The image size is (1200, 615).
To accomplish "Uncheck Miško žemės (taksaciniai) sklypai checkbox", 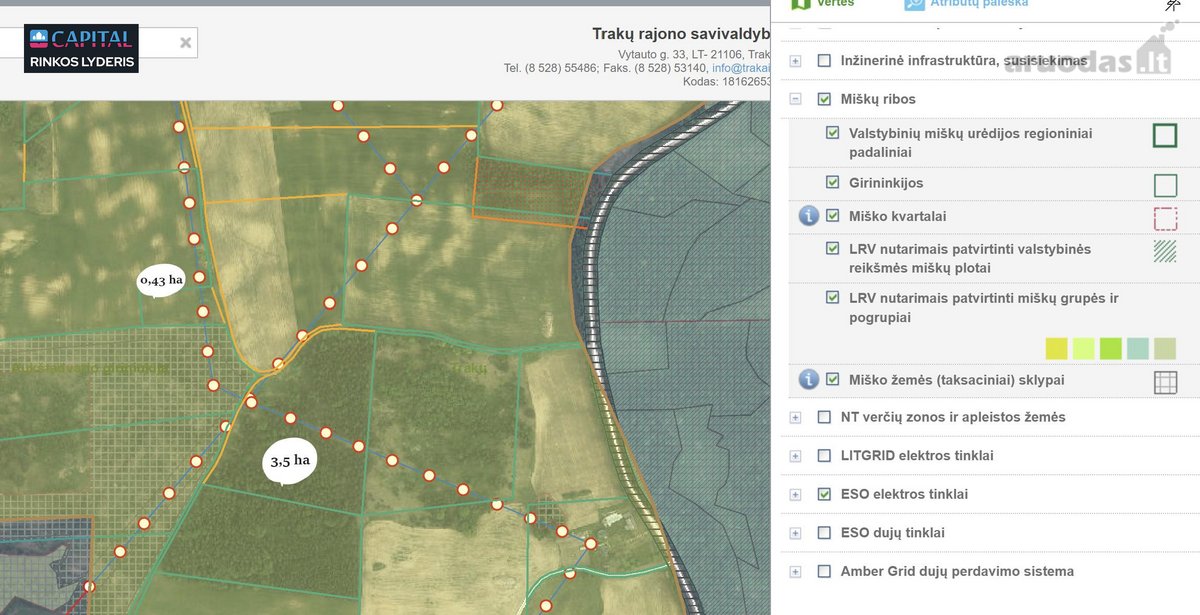I will pos(832,380).
